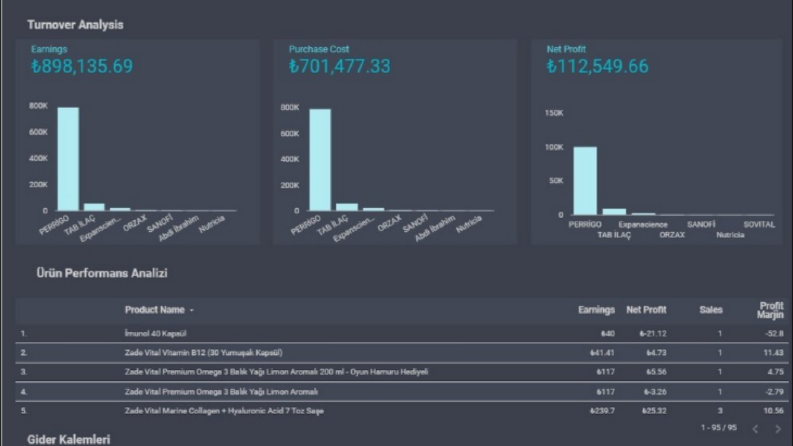Click product name in row 4
Viewport: 793px width, 446px height.
[222, 391]
